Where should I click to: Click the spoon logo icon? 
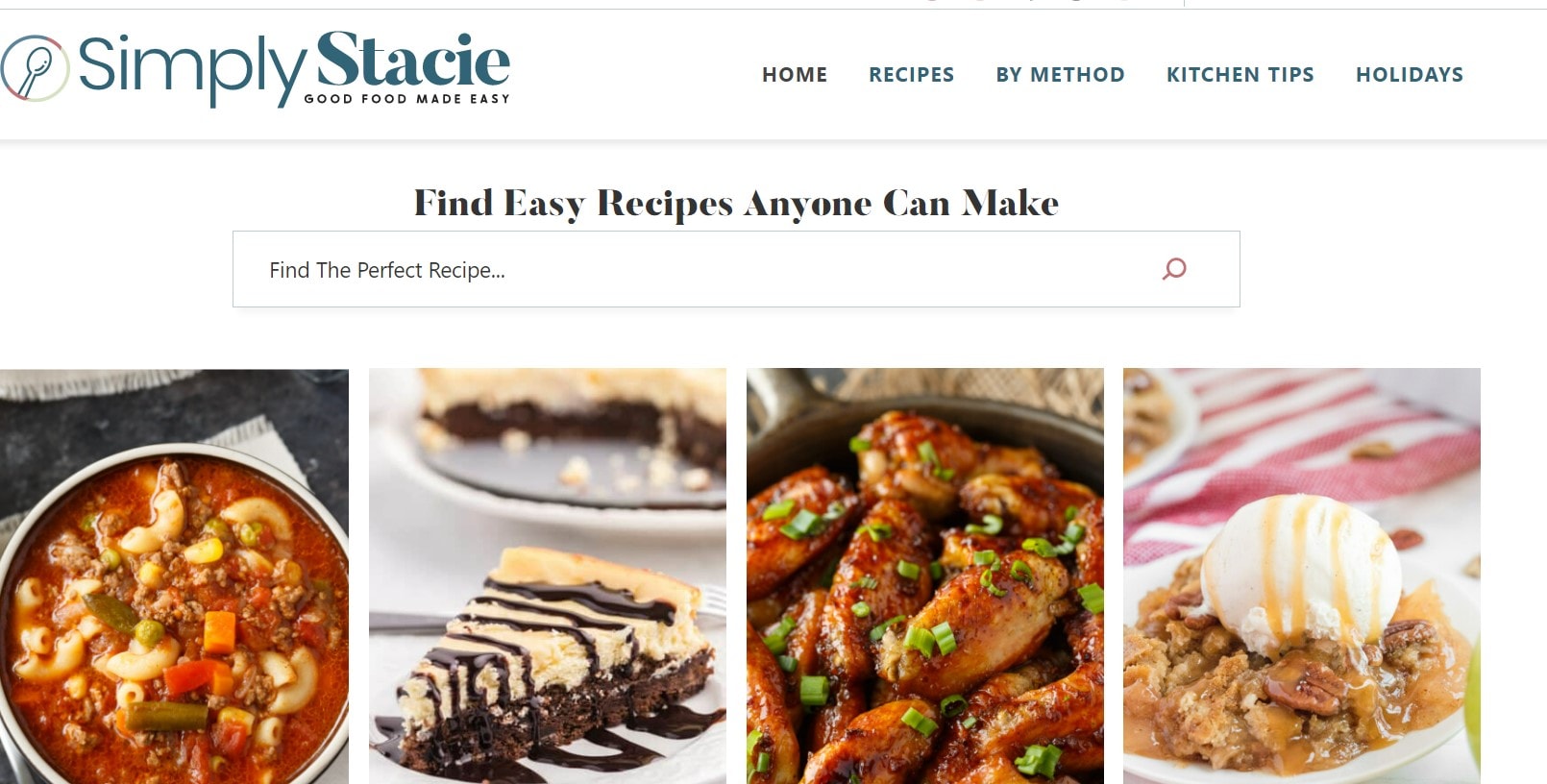35,68
